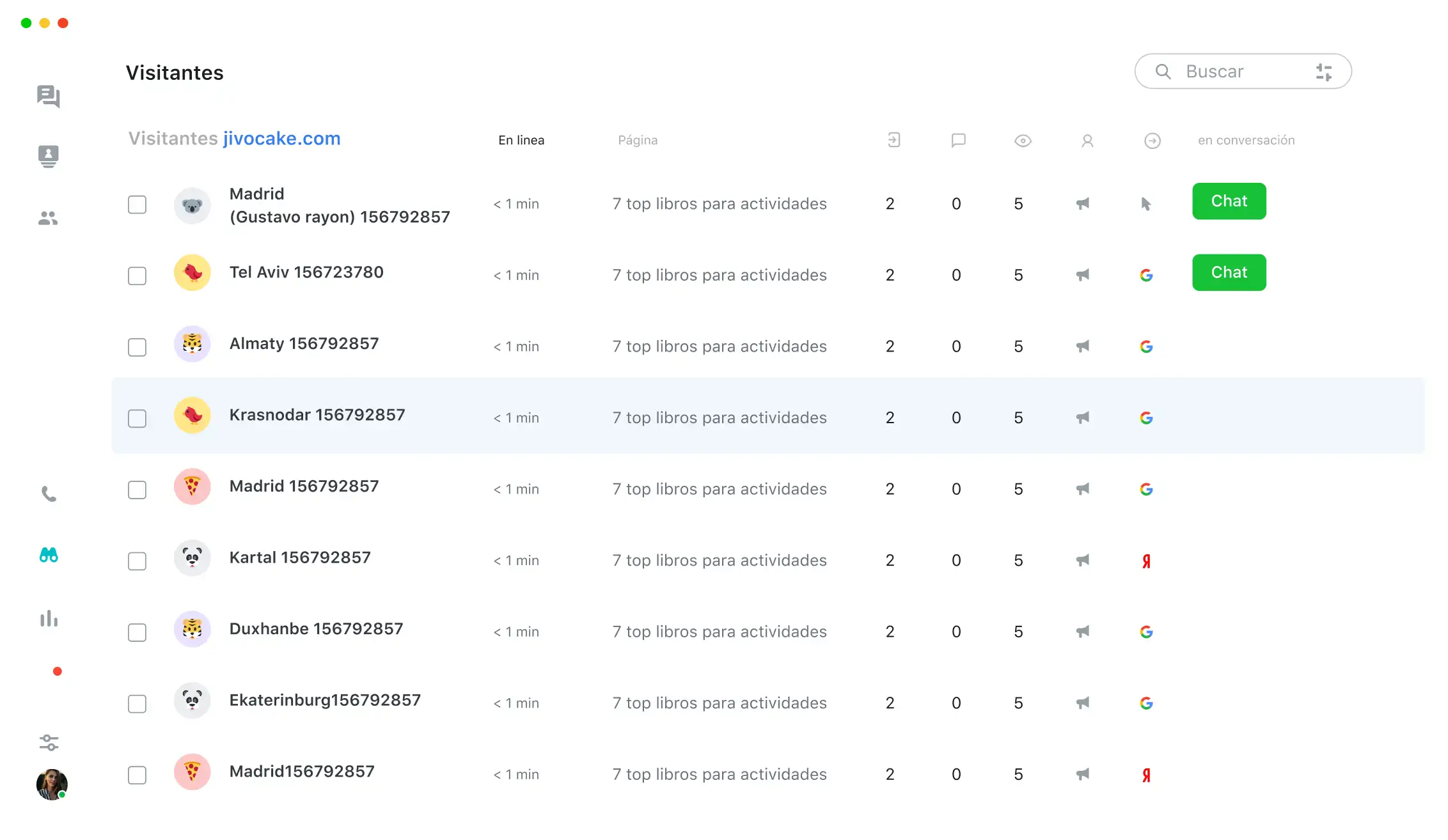The image size is (1448, 840).
Task: Open the operator profile avatar
Action: tap(51, 784)
